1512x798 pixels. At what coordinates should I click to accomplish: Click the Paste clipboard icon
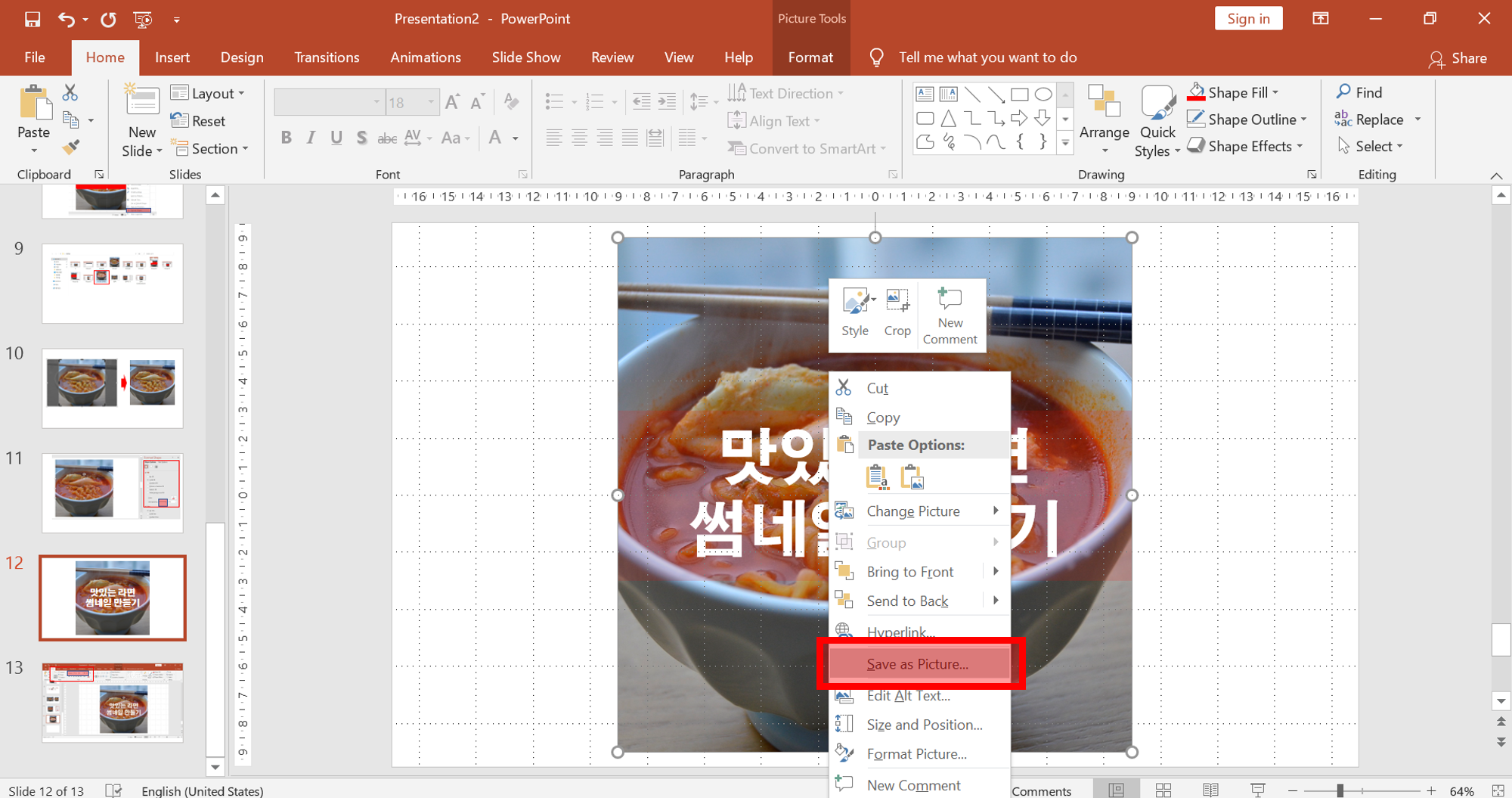pos(34,104)
